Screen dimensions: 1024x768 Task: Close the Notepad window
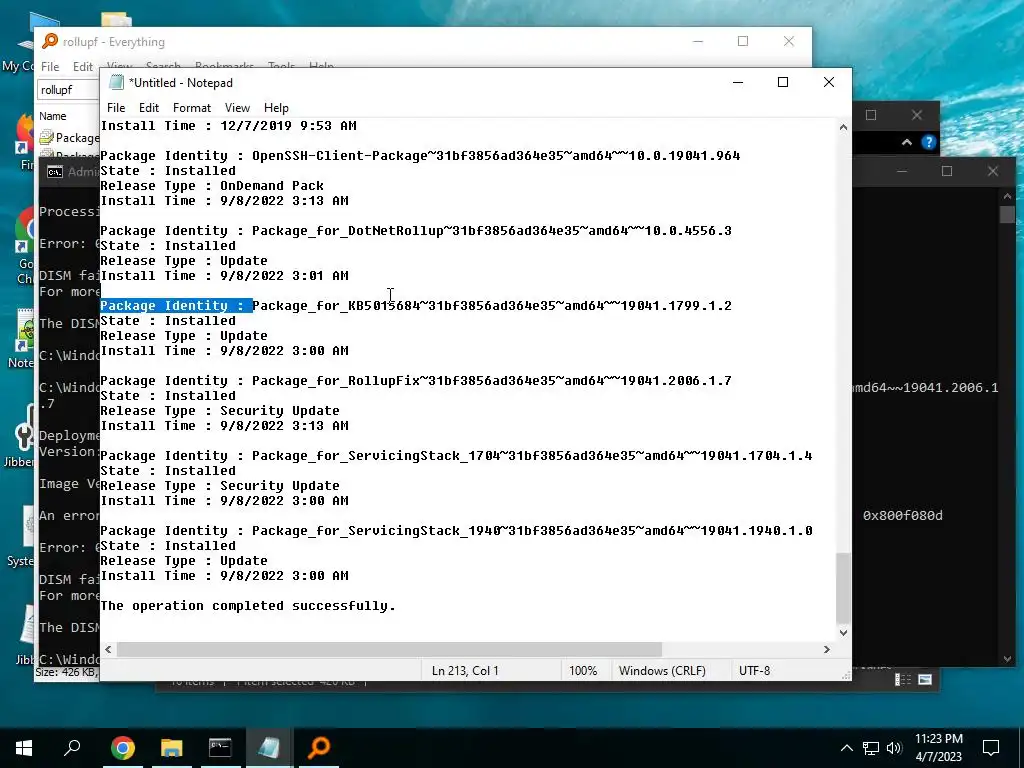pyautogui.click(x=829, y=82)
